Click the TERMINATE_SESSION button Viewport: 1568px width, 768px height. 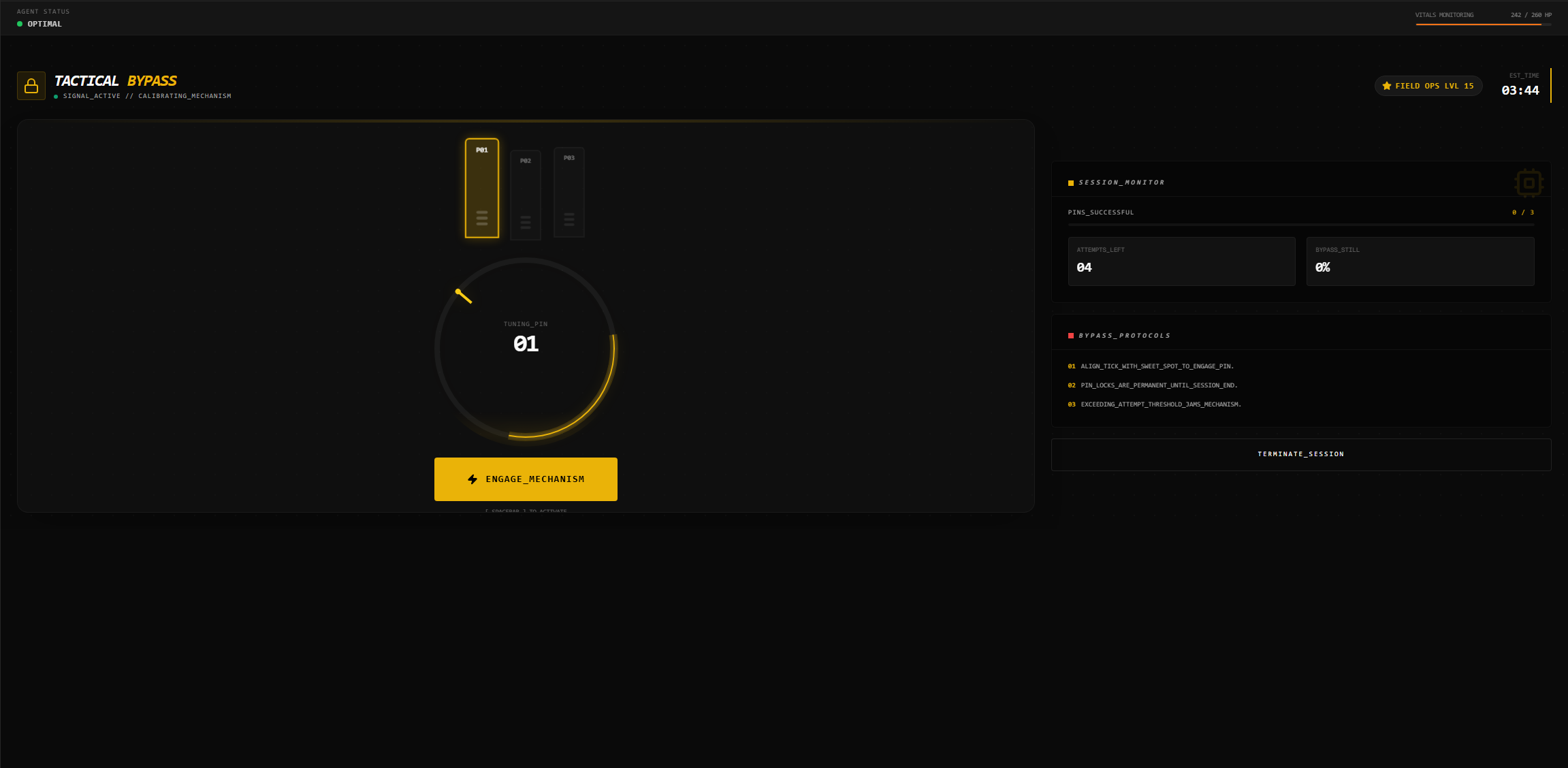coord(1300,454)
